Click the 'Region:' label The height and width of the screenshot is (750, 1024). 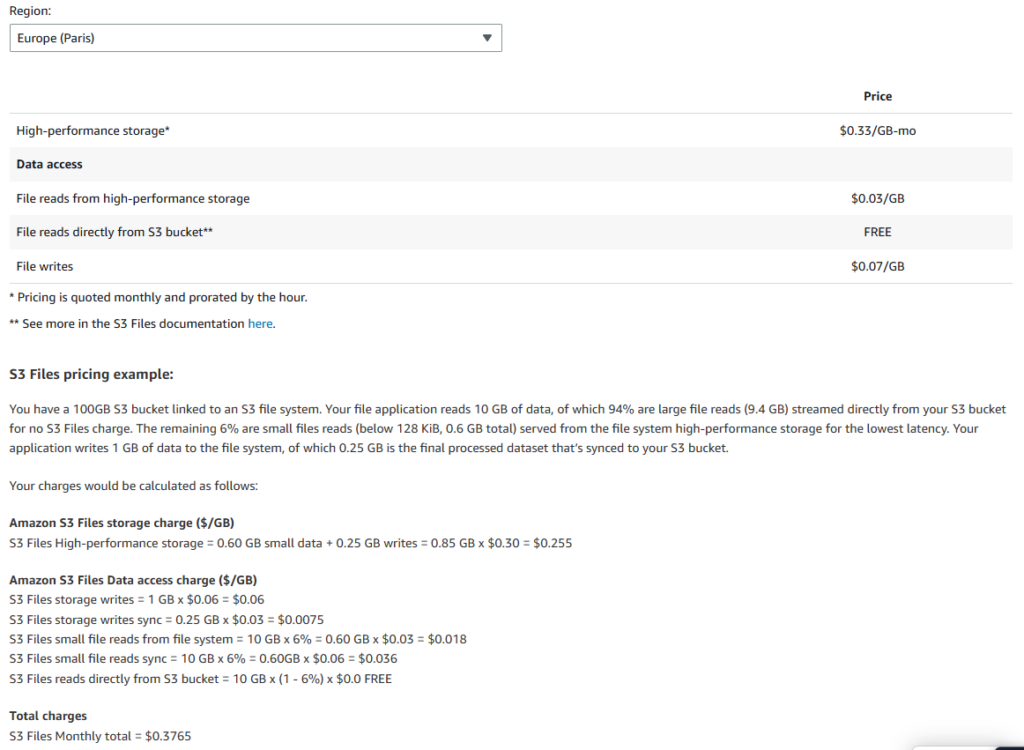tap(30, 10)
